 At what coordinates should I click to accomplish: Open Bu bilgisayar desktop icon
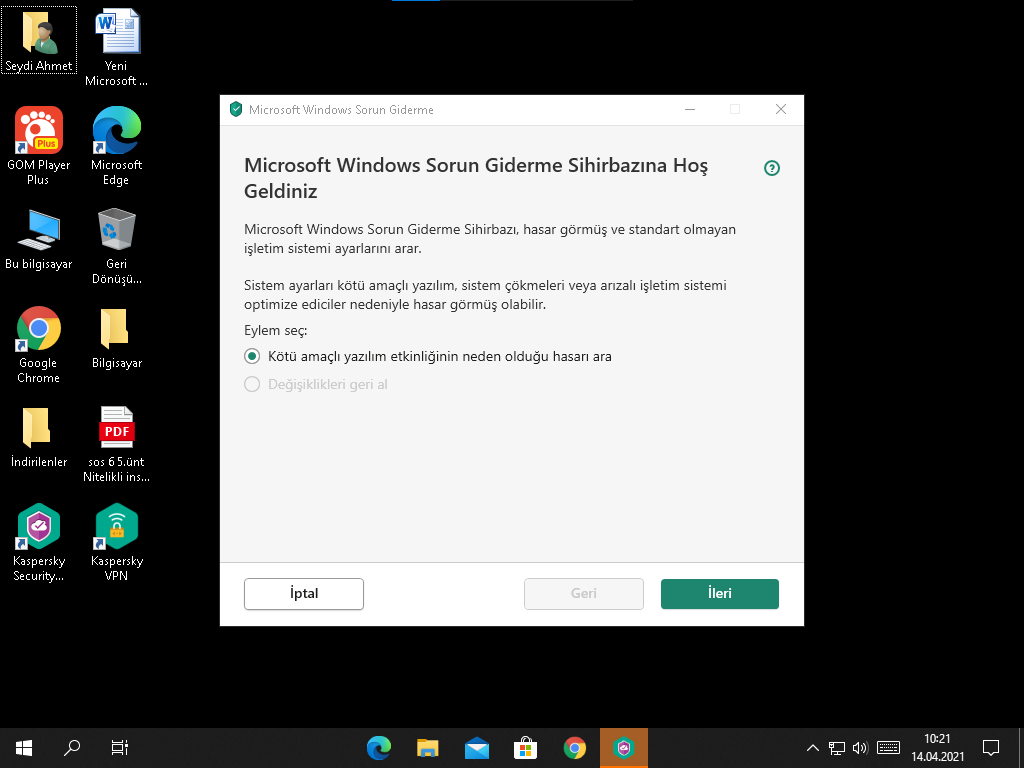pyautogui.click(x=39, y=239)
